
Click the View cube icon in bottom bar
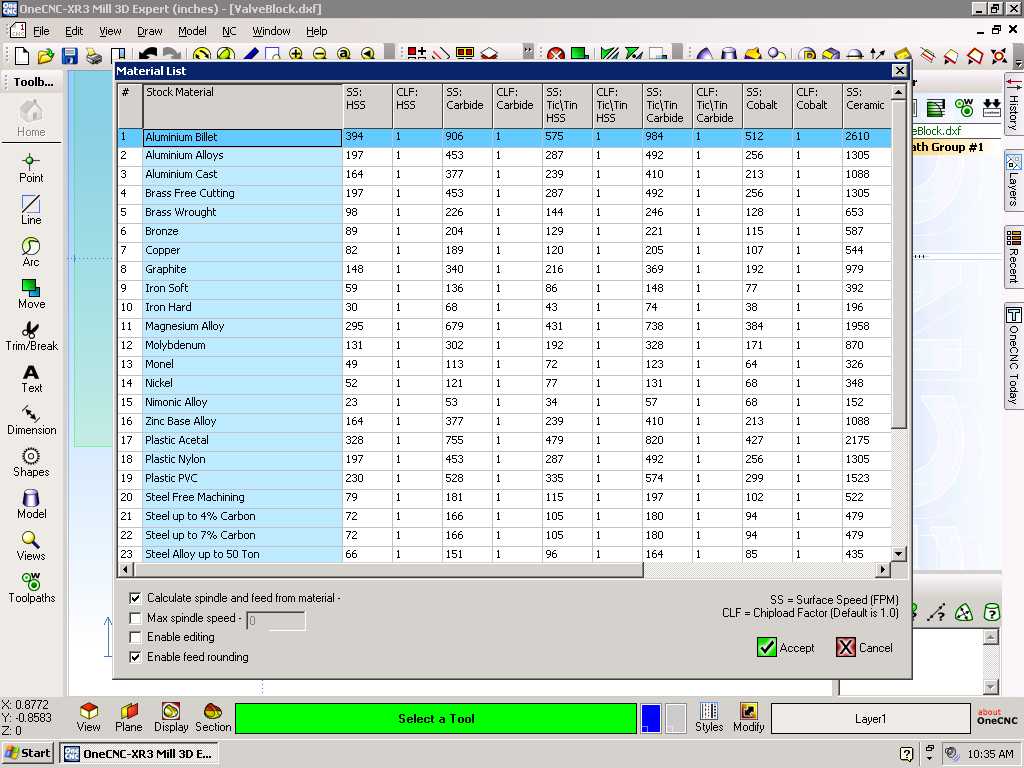click(88, 718)
